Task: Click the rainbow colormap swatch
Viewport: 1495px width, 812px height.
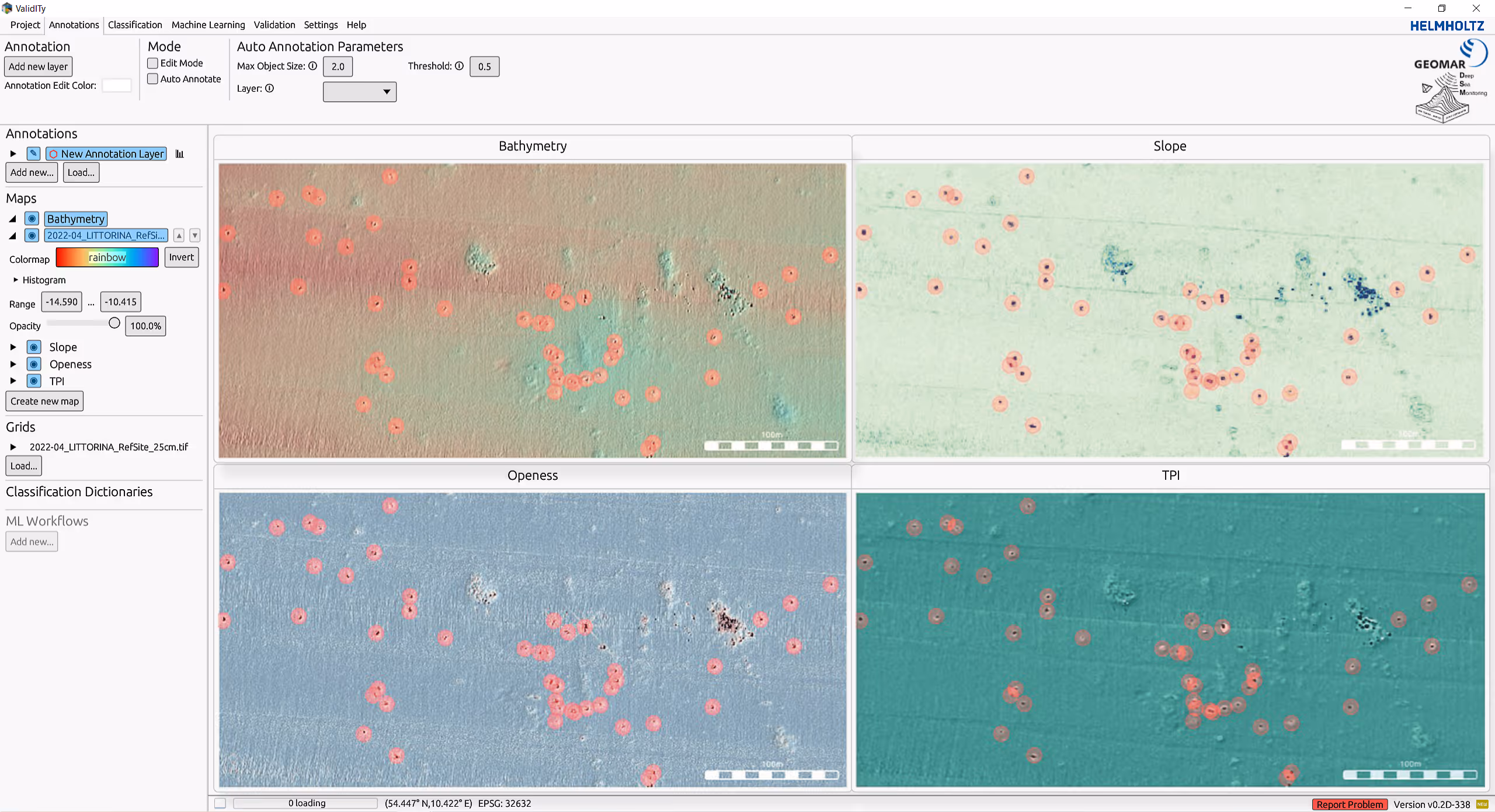Action: pos(107,257)
